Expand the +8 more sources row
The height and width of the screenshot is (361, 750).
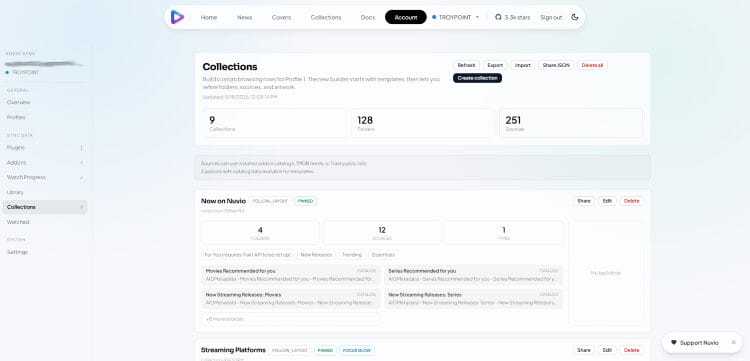pyautogui.click(x=291, y=319)
